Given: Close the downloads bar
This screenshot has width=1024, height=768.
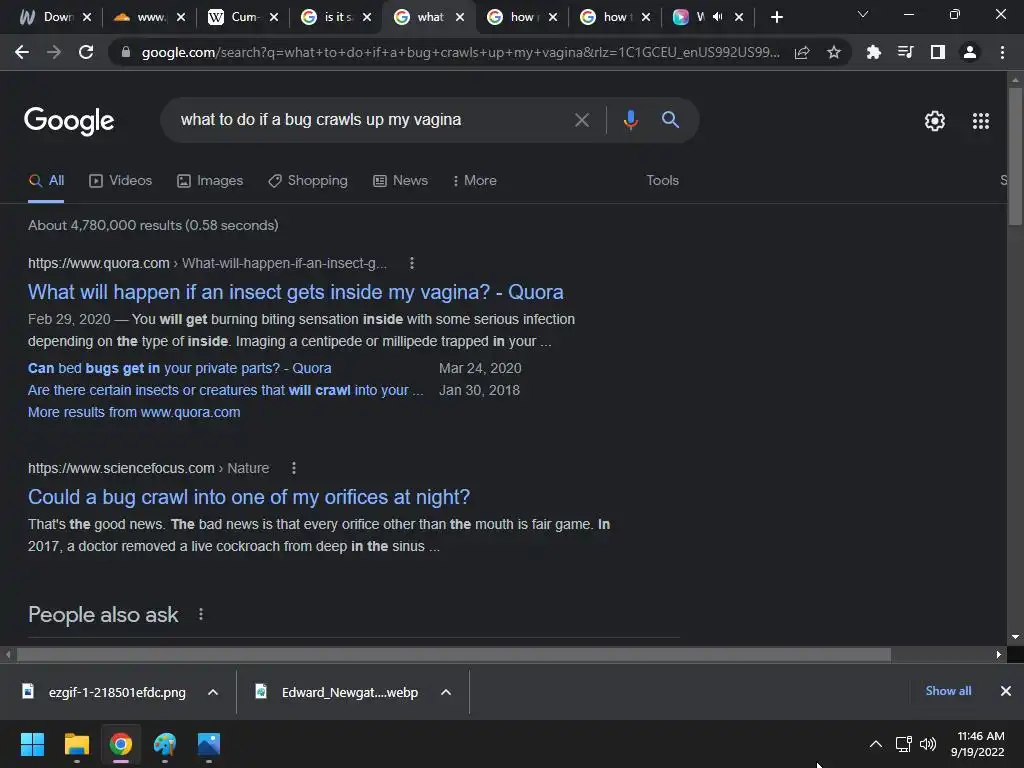Looking at the screenshot, I should (1006, 691).
